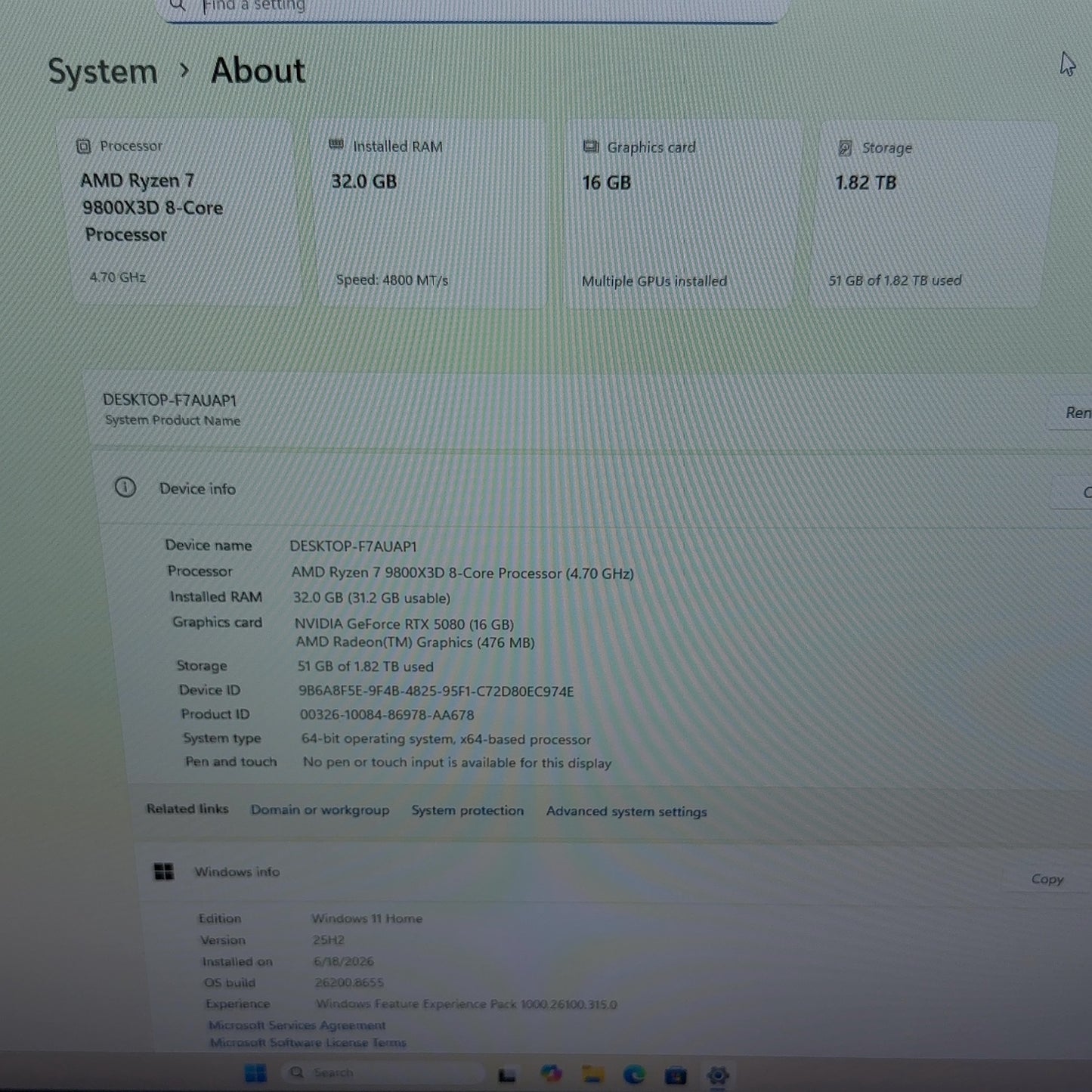Click AMD Radeon(TM) Graphics (476 MB) text
This screenshot has width=1092, height=1092.
[415, 642]
